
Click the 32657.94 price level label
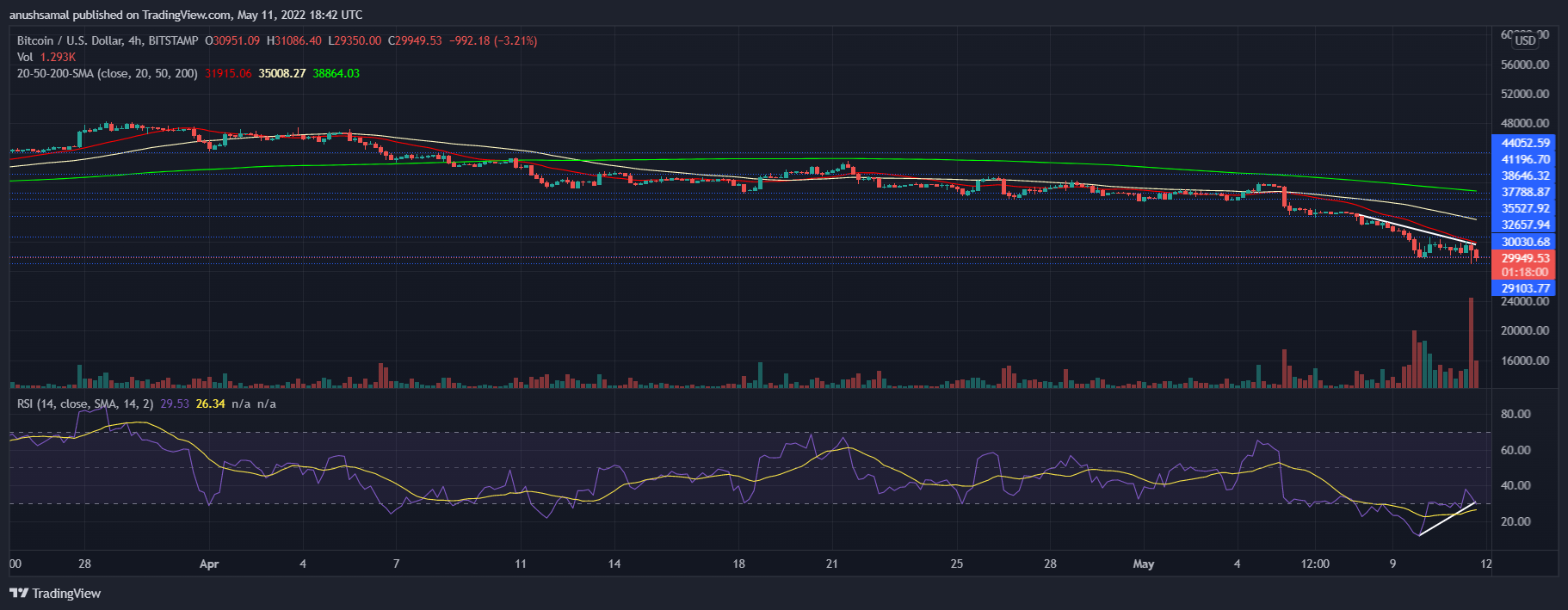(x=1524, y=225)
